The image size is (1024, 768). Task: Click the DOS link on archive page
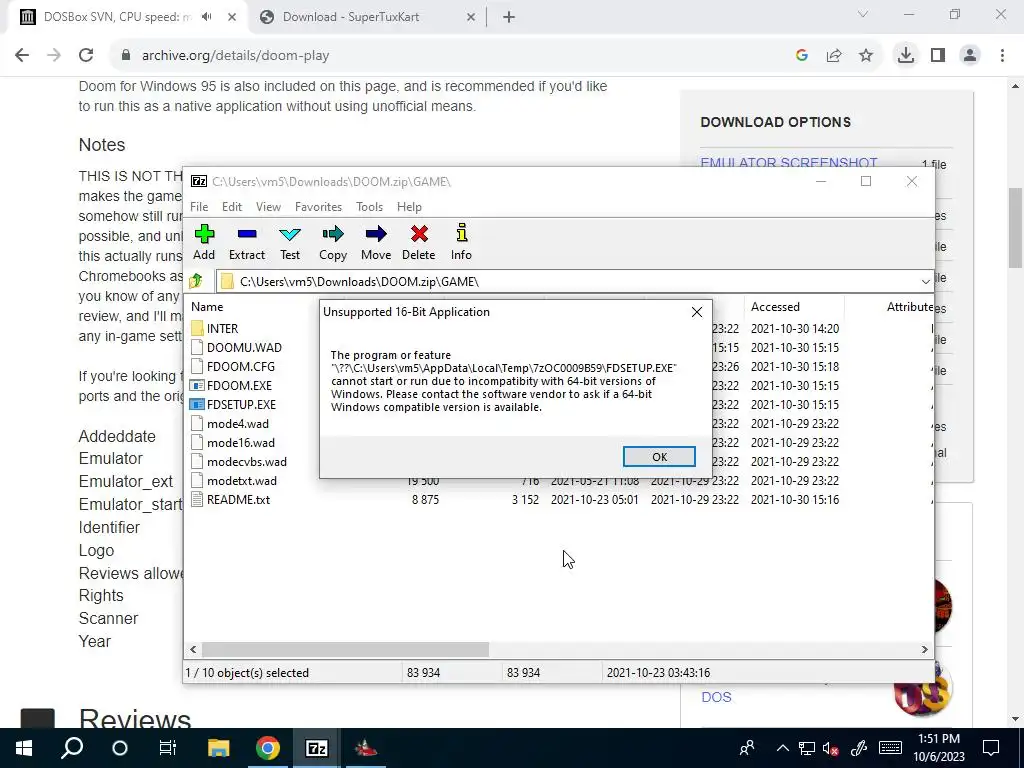[716, 697]
